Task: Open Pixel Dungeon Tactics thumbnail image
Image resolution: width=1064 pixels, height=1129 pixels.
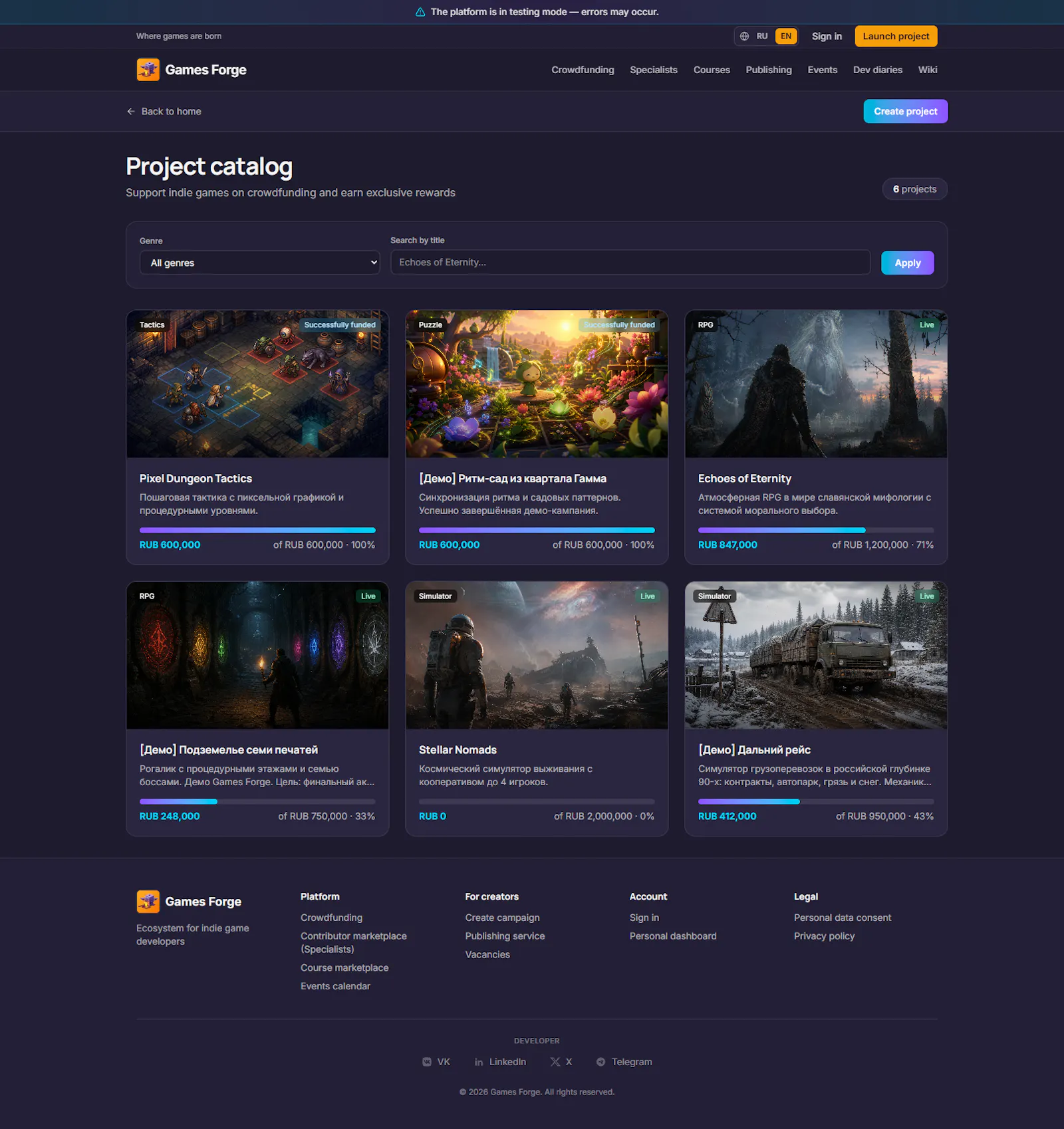Action: point(257,384)
